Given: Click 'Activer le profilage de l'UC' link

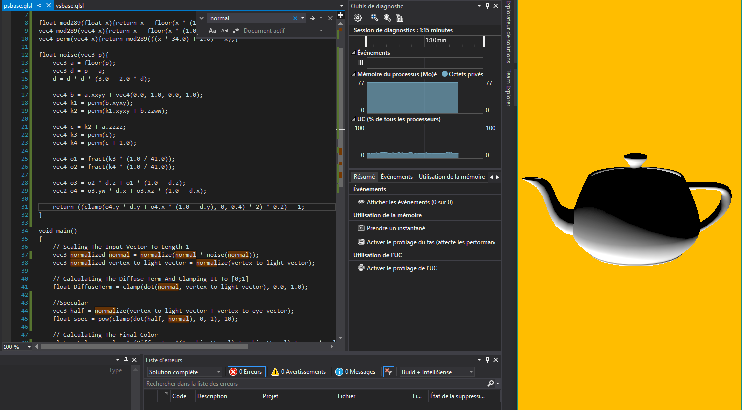Looking at the screenshot, I should click(402, 268).
